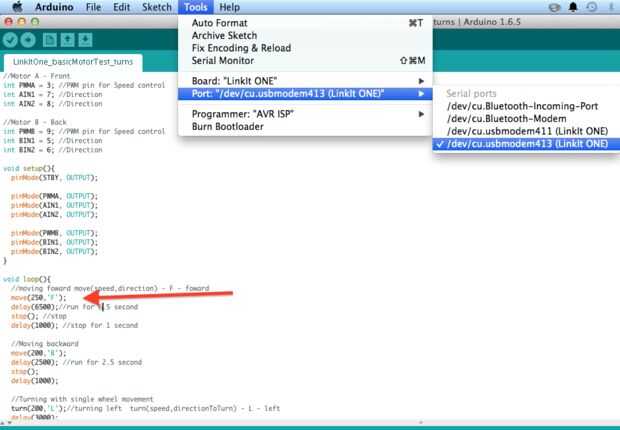Click the line delay(6500) in loop
The height and width of the screenshot is (430, 620).
tap(74, 307)
